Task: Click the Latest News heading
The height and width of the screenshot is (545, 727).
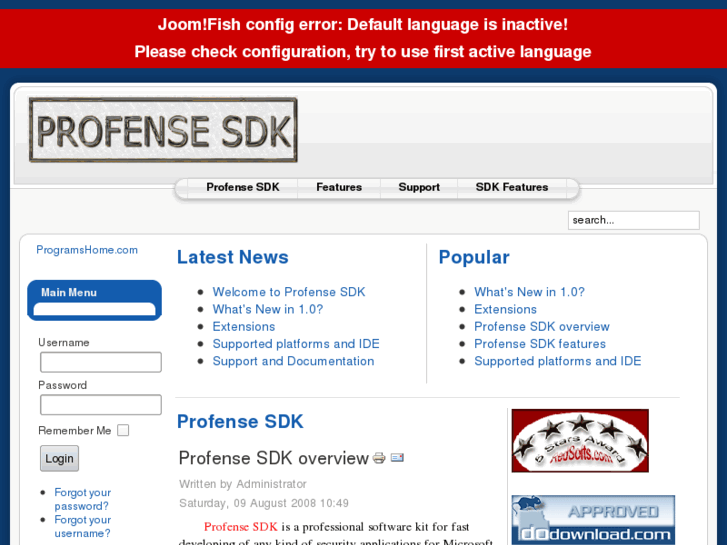Action: (233, 257)
